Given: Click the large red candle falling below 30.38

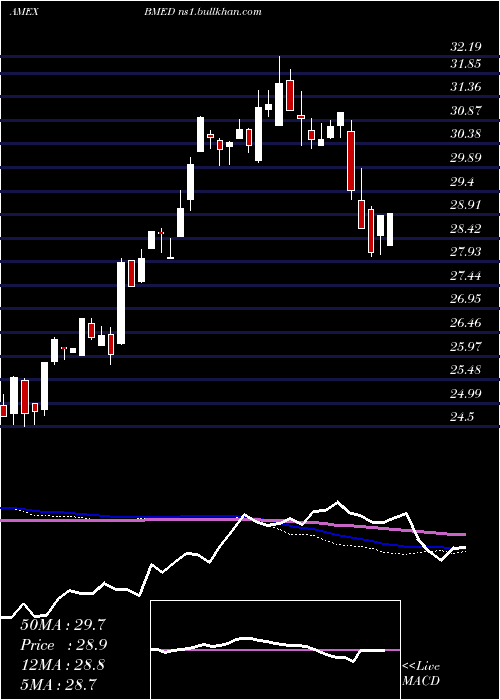Looking at the screenshot, I should (351, 161).
